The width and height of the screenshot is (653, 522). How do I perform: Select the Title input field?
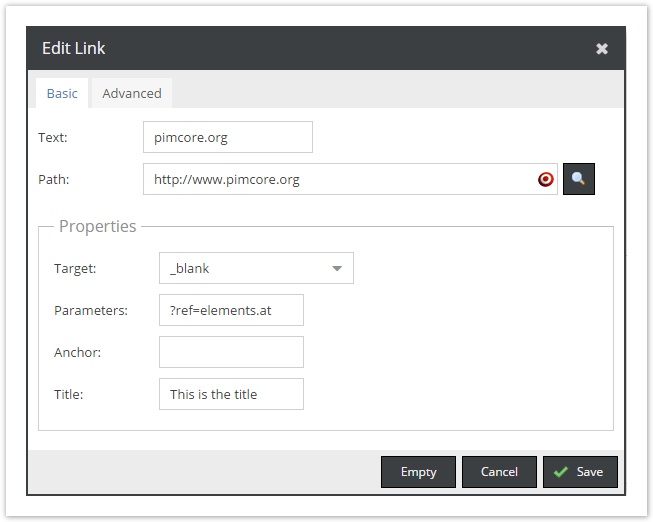click(x=231, y=394)
